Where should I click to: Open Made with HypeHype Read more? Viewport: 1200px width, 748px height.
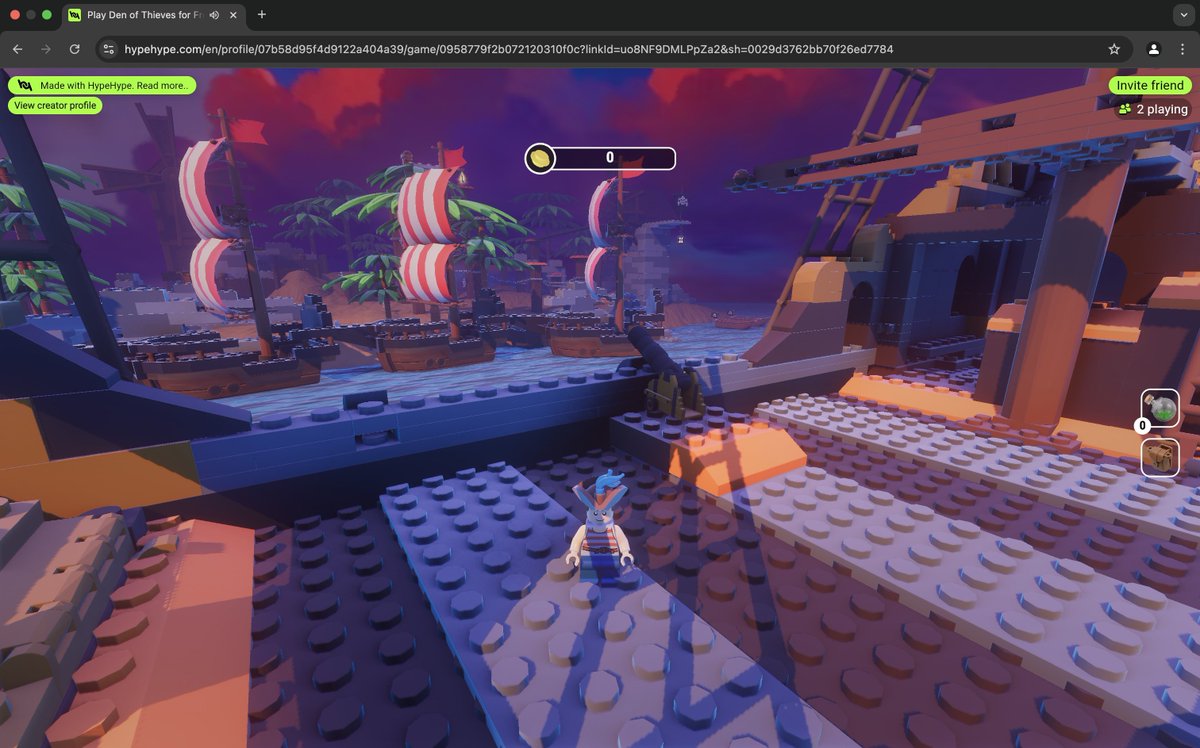pos(101,86)
